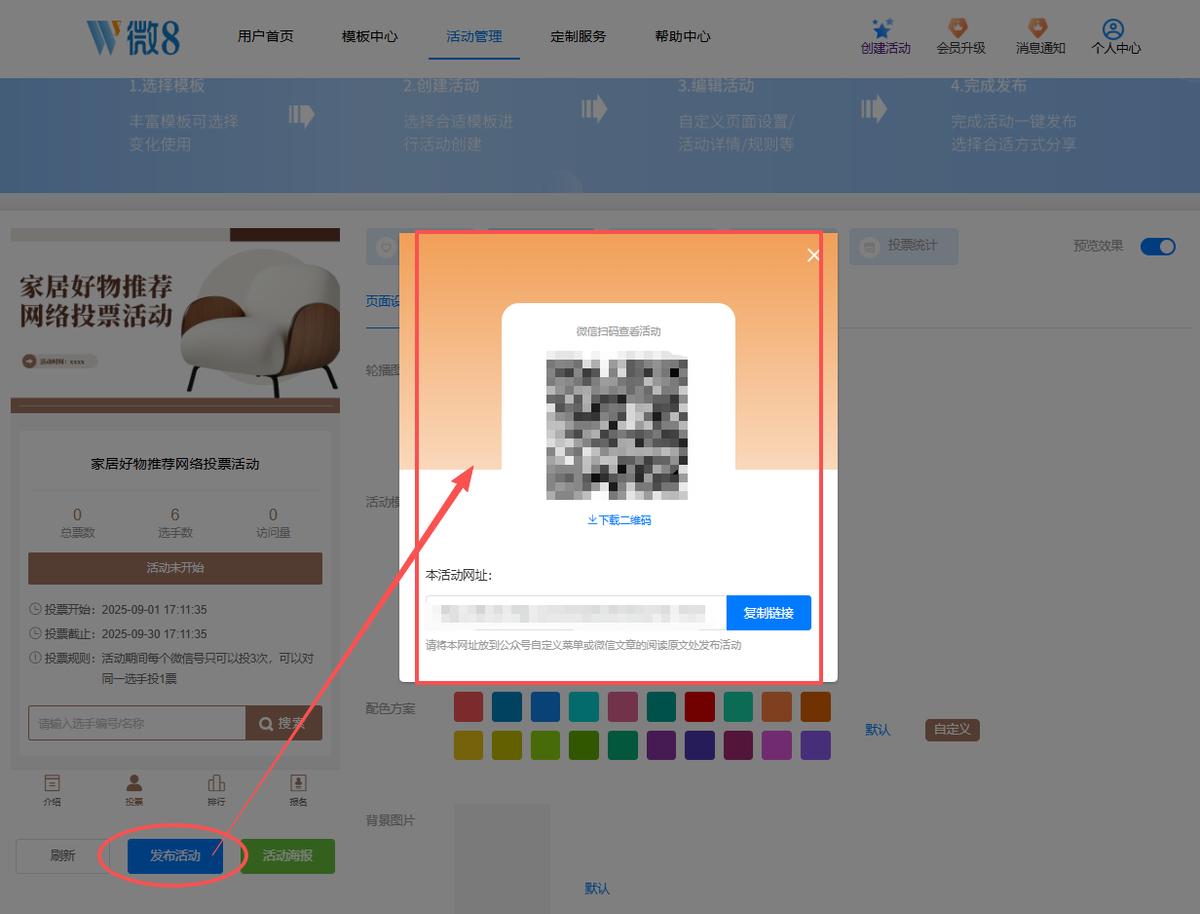Select the 报名 sign-up icon in preview
Image resolution: width=1200 pixels, height=914 pixels.
tap(298, 783)
